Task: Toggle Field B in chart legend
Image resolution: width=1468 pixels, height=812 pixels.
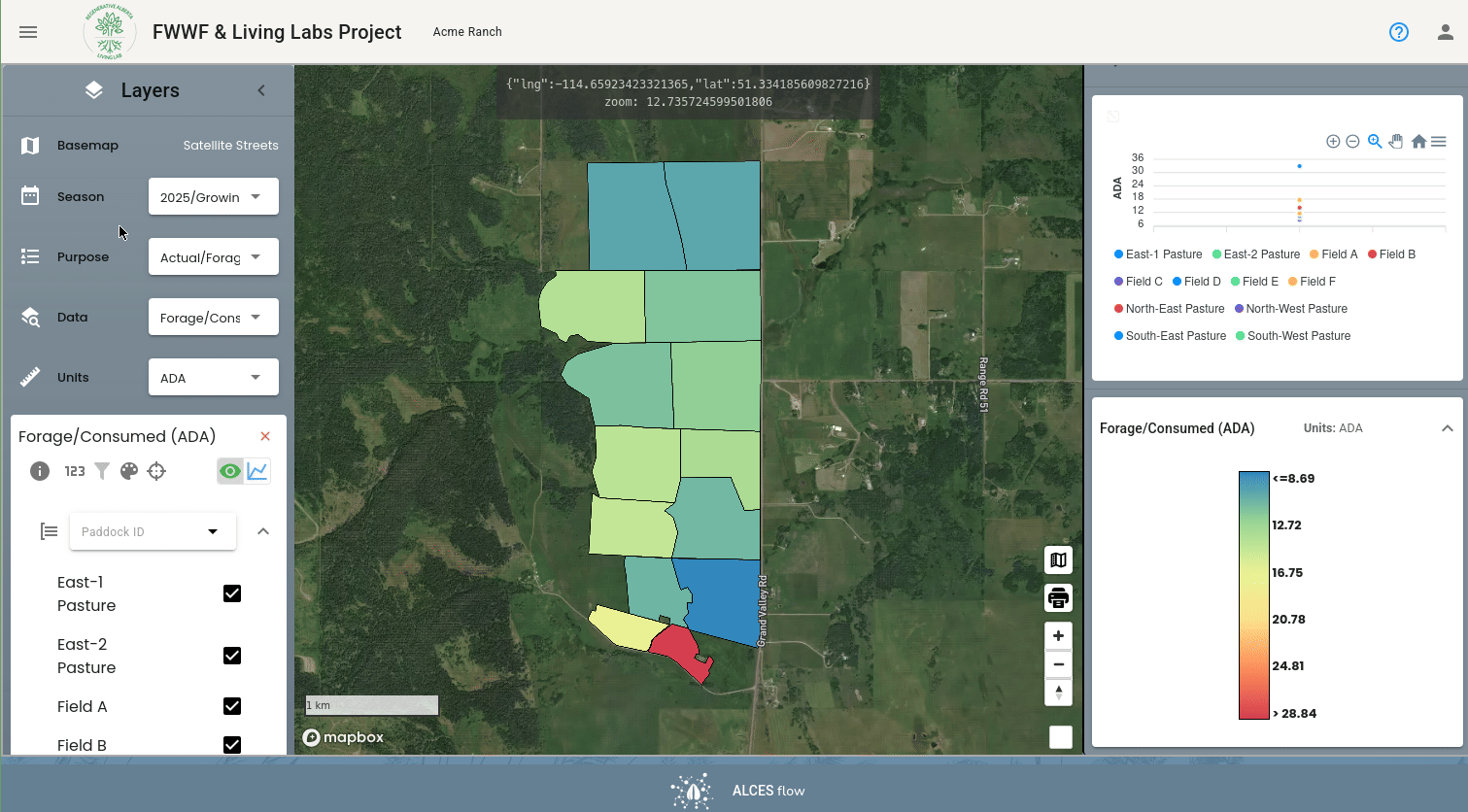Action: 1391,254
